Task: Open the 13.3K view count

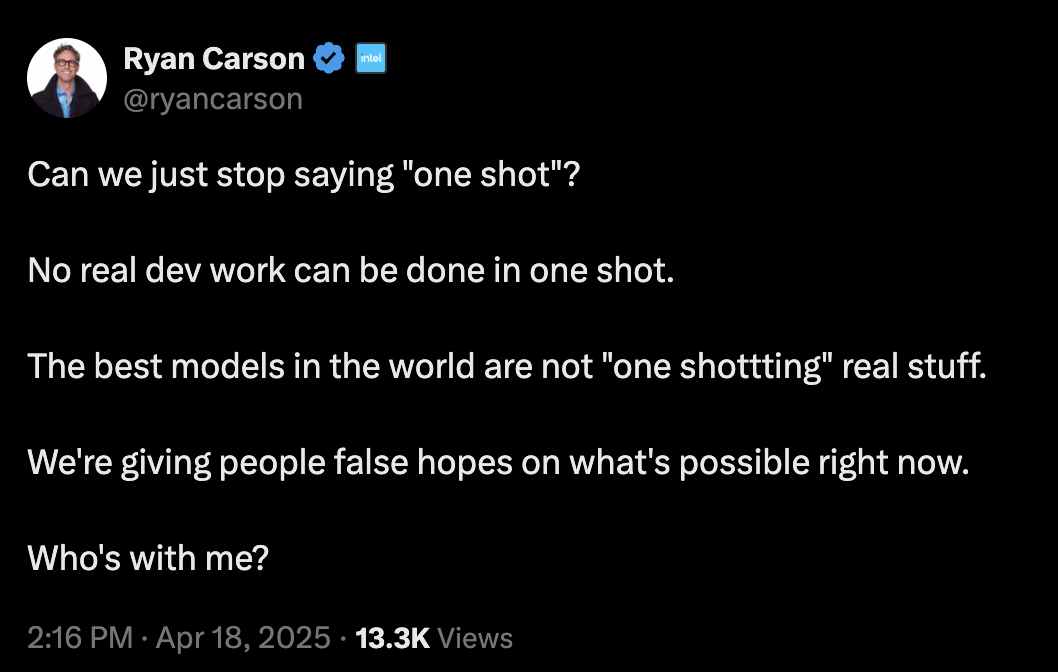Action: pyautogui.click(x=392, y=638)
